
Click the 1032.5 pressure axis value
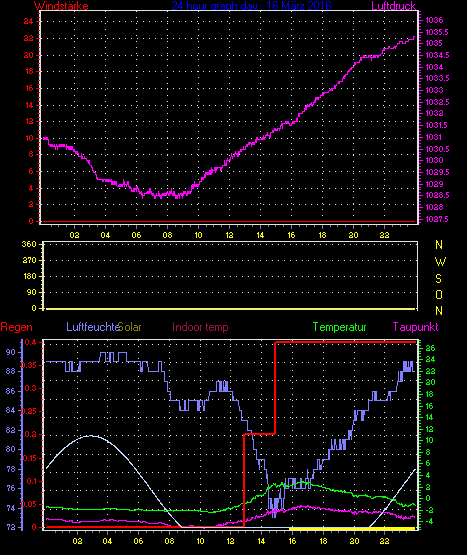tap(437, 102)
